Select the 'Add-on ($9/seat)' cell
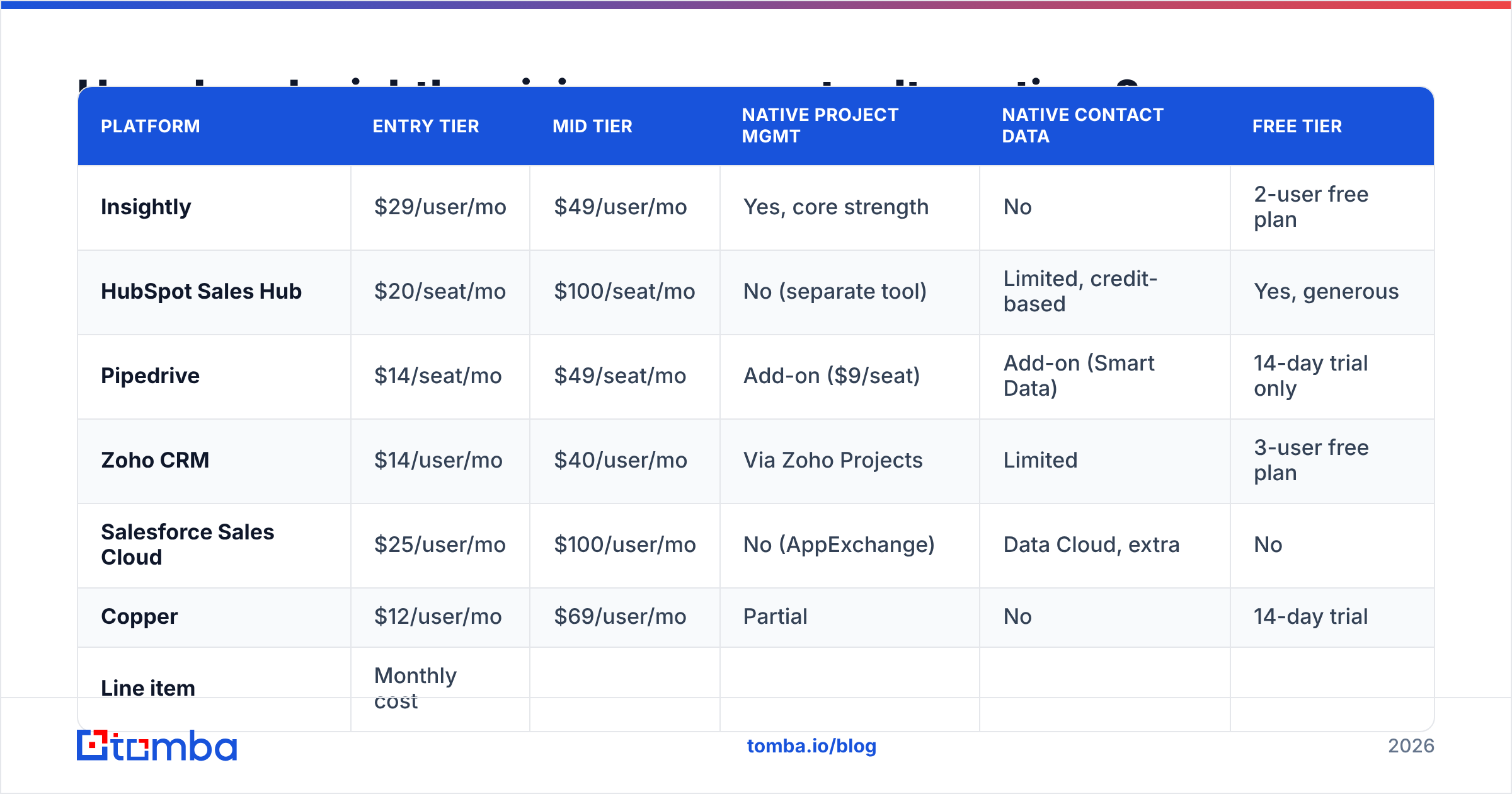The image size is (1512, 794). 832,376
